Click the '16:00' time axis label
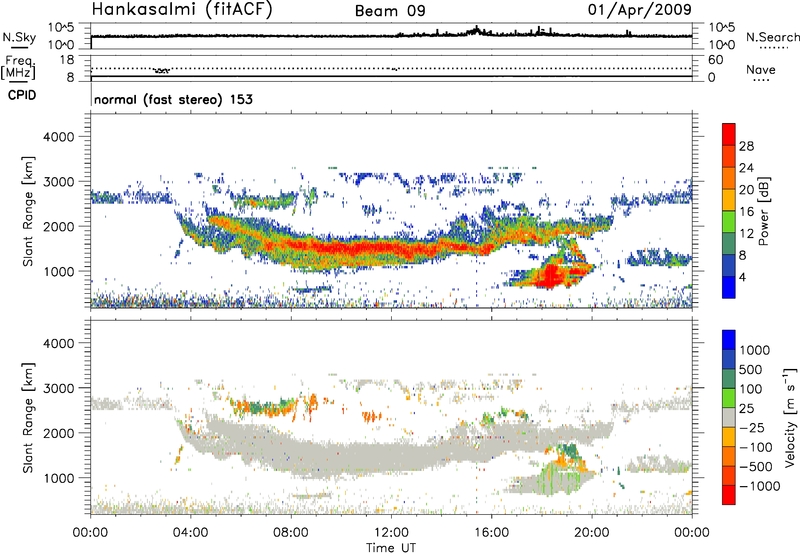This screenshot has height=554, width=800. pyautogui.click(x=491, y=533)
